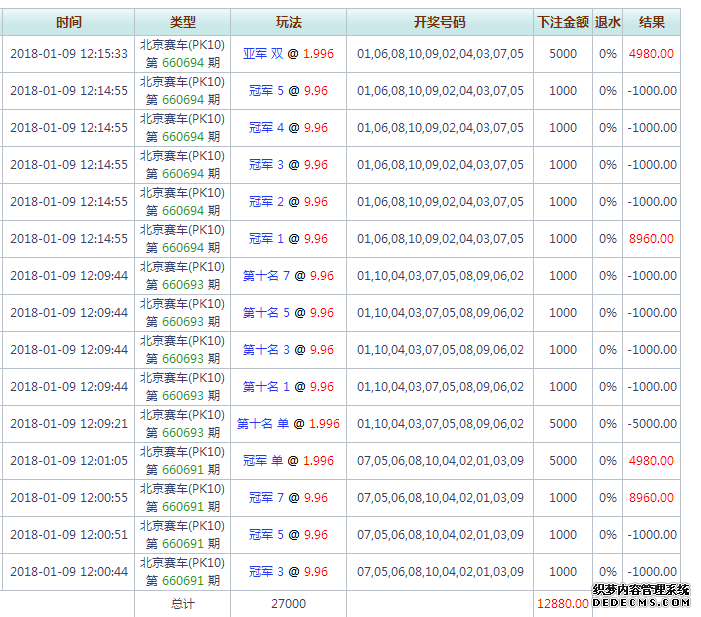Viewport: 701px width, 617px height.
Task: Click the total result 12880.00
Action: tap(562, 604)
